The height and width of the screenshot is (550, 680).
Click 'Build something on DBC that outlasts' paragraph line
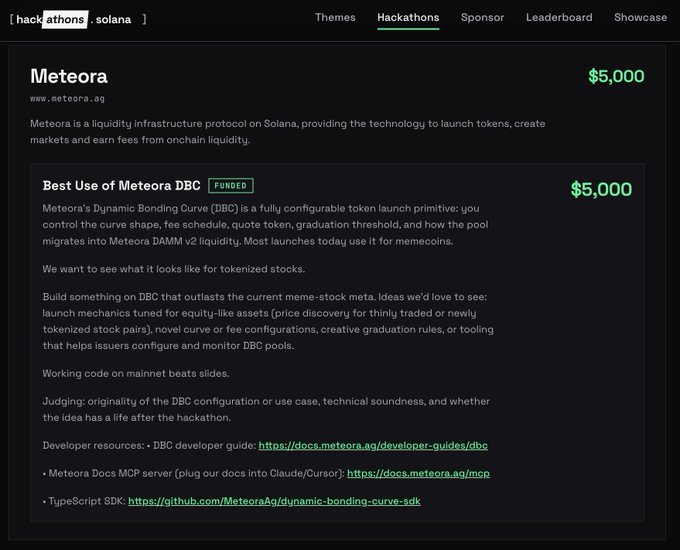[x=265, y=297]
